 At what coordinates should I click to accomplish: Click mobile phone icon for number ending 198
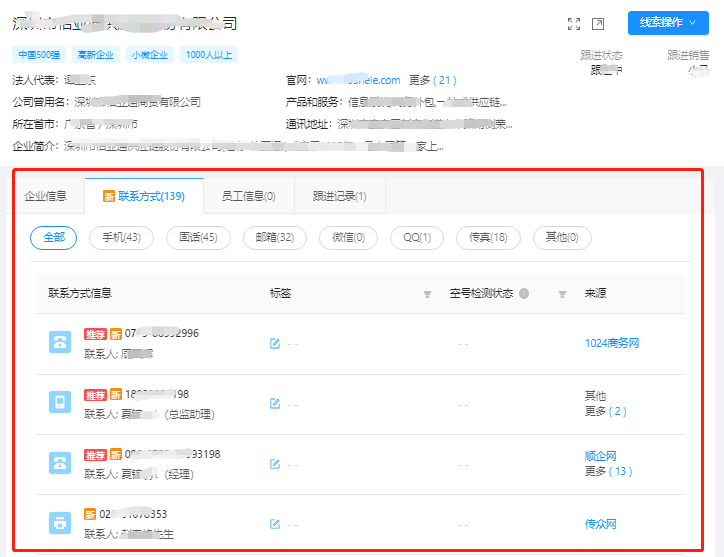pyautogui.click(x=60, y=402)
